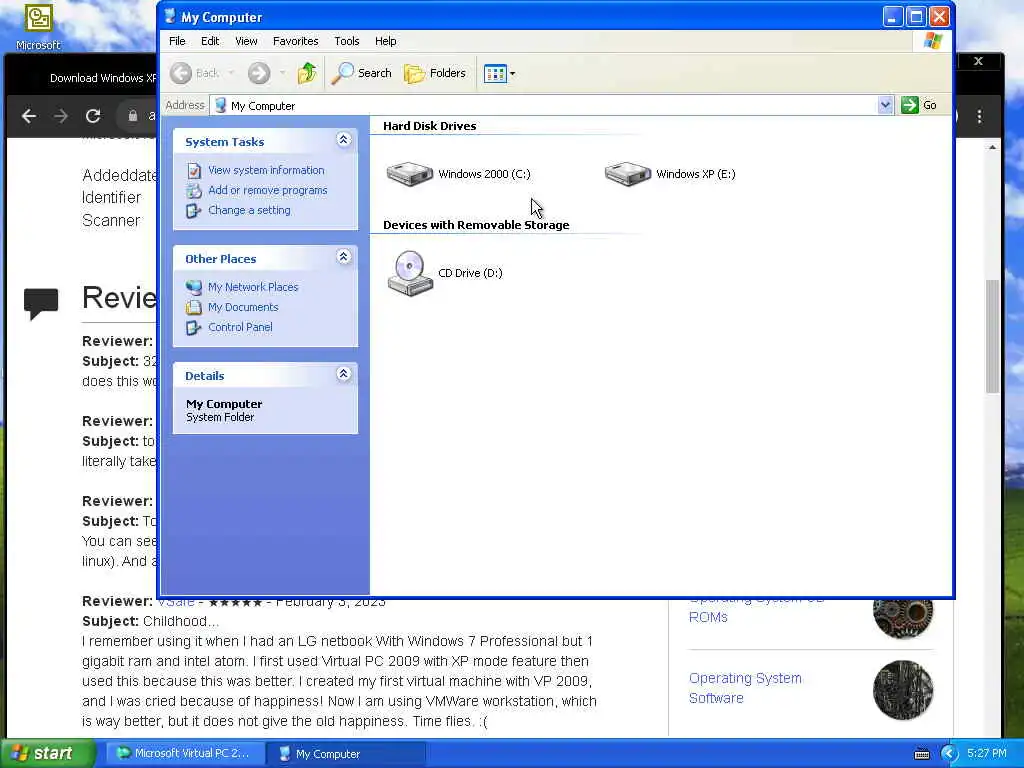Viewport: 1024px width, 768px height.
Task: Click Add or remove programs link
Action: (x=268, y=191)
